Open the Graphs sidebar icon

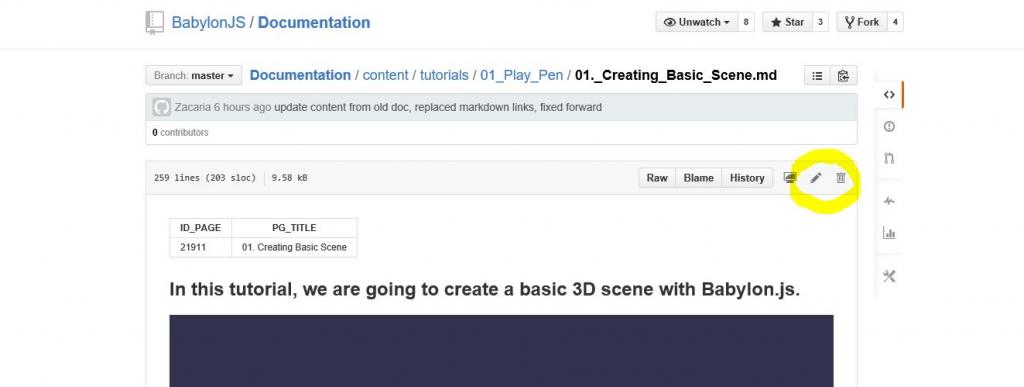889,233
